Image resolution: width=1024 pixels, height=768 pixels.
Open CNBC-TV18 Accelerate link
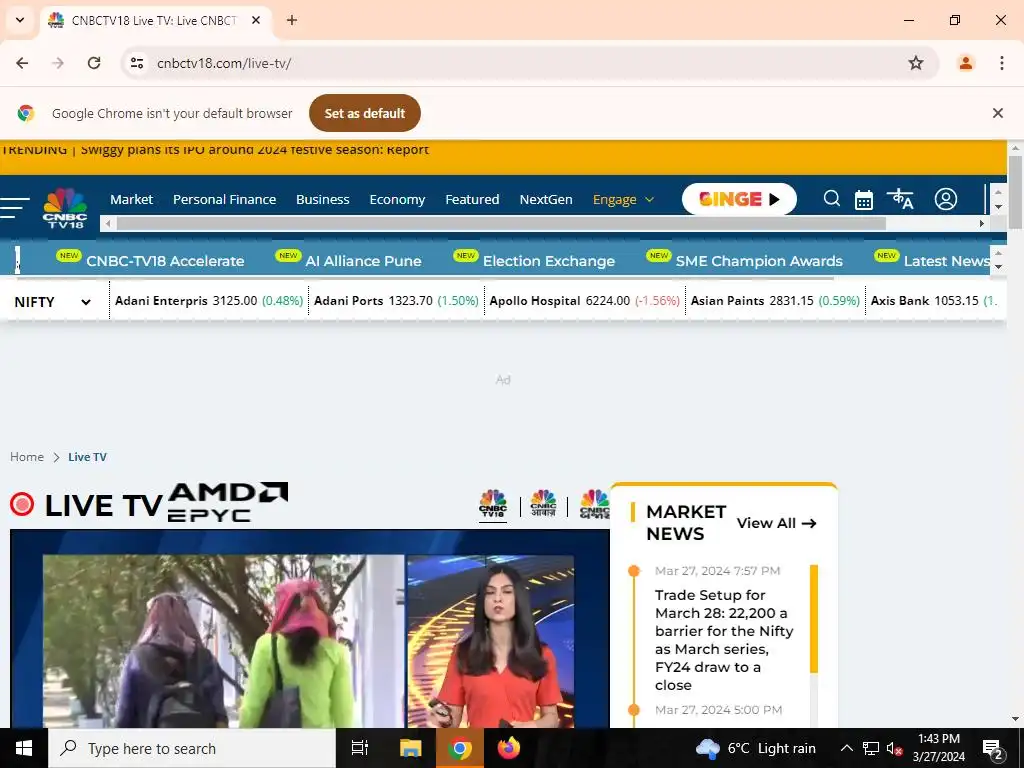[165, 261]
